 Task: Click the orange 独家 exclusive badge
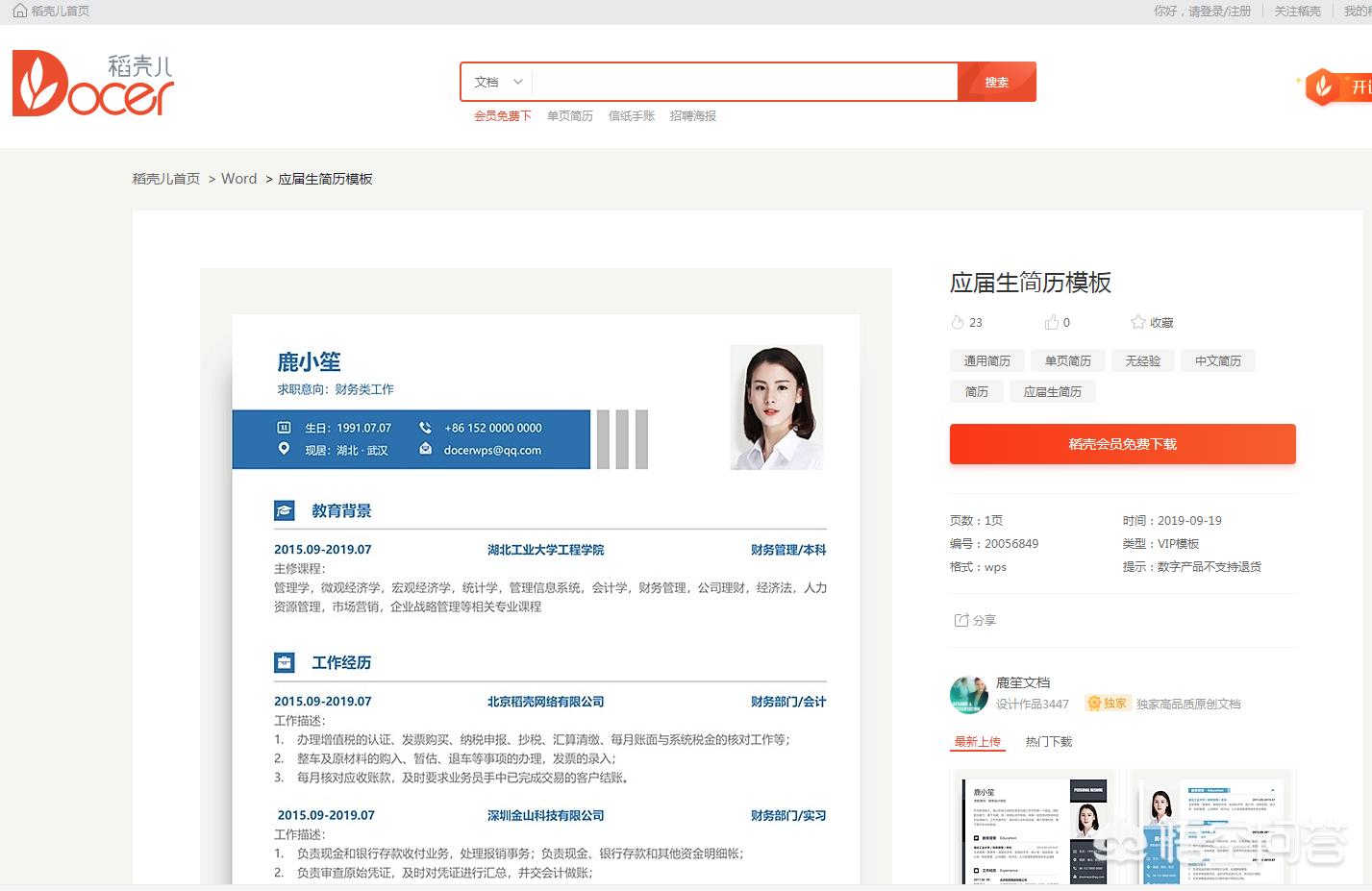[1107, 704]
